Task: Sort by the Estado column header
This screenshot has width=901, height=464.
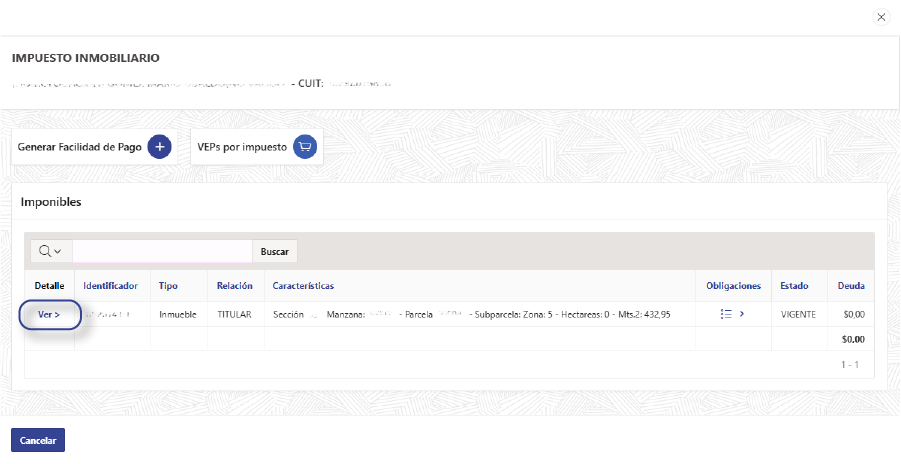Action: coord(794,286)
